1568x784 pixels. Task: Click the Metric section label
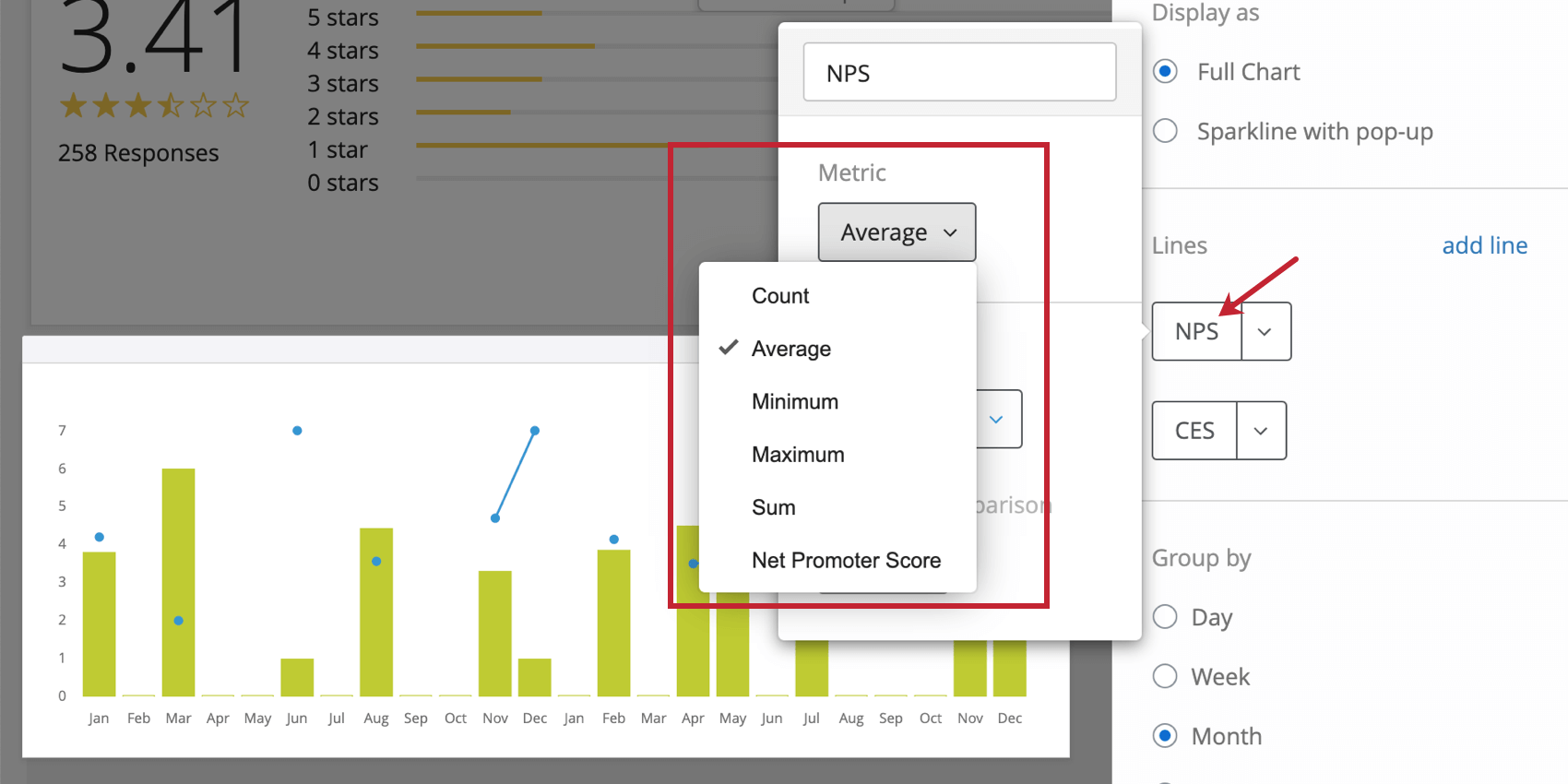852,172
